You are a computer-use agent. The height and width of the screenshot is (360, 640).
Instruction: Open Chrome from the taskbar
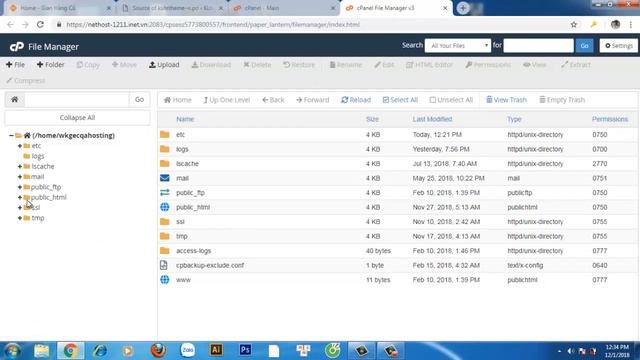[x=71, y=351]
